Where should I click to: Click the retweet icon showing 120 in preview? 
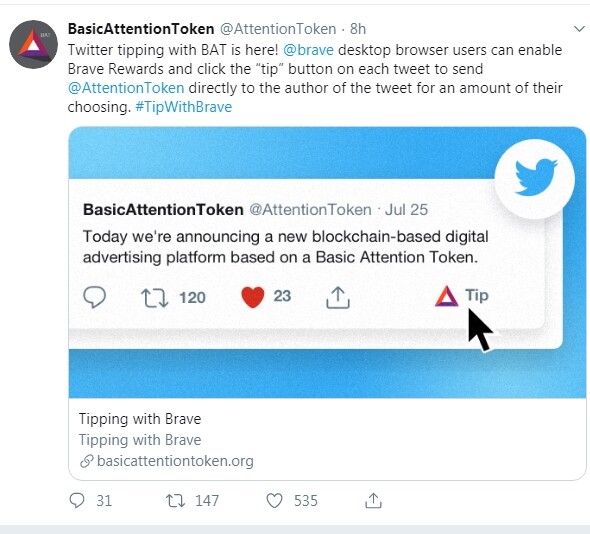tap(155, 298)
